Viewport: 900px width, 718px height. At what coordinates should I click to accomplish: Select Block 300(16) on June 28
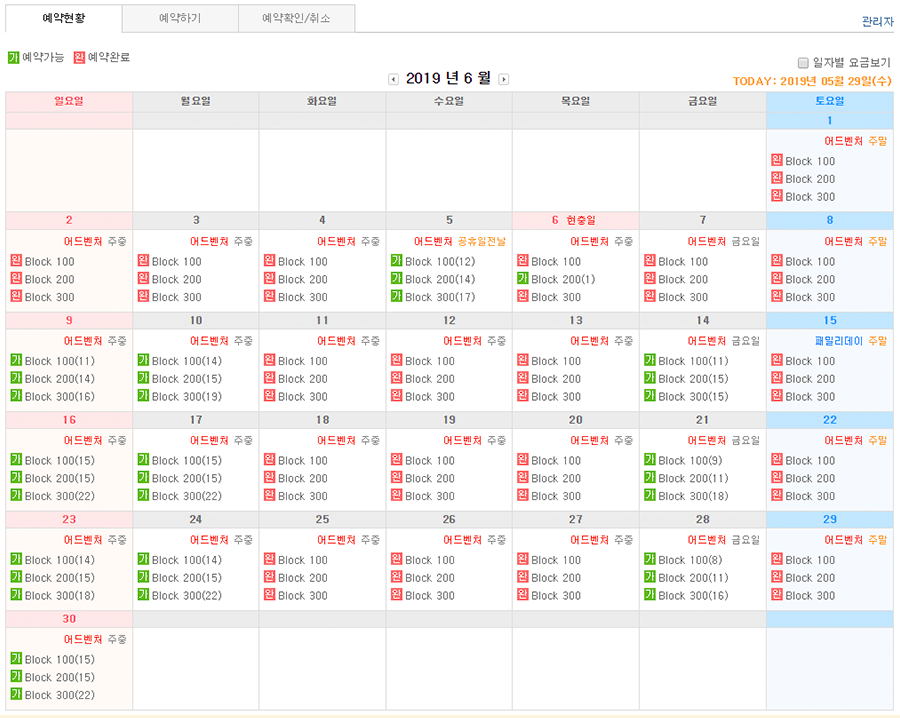[x=693, y=595]
